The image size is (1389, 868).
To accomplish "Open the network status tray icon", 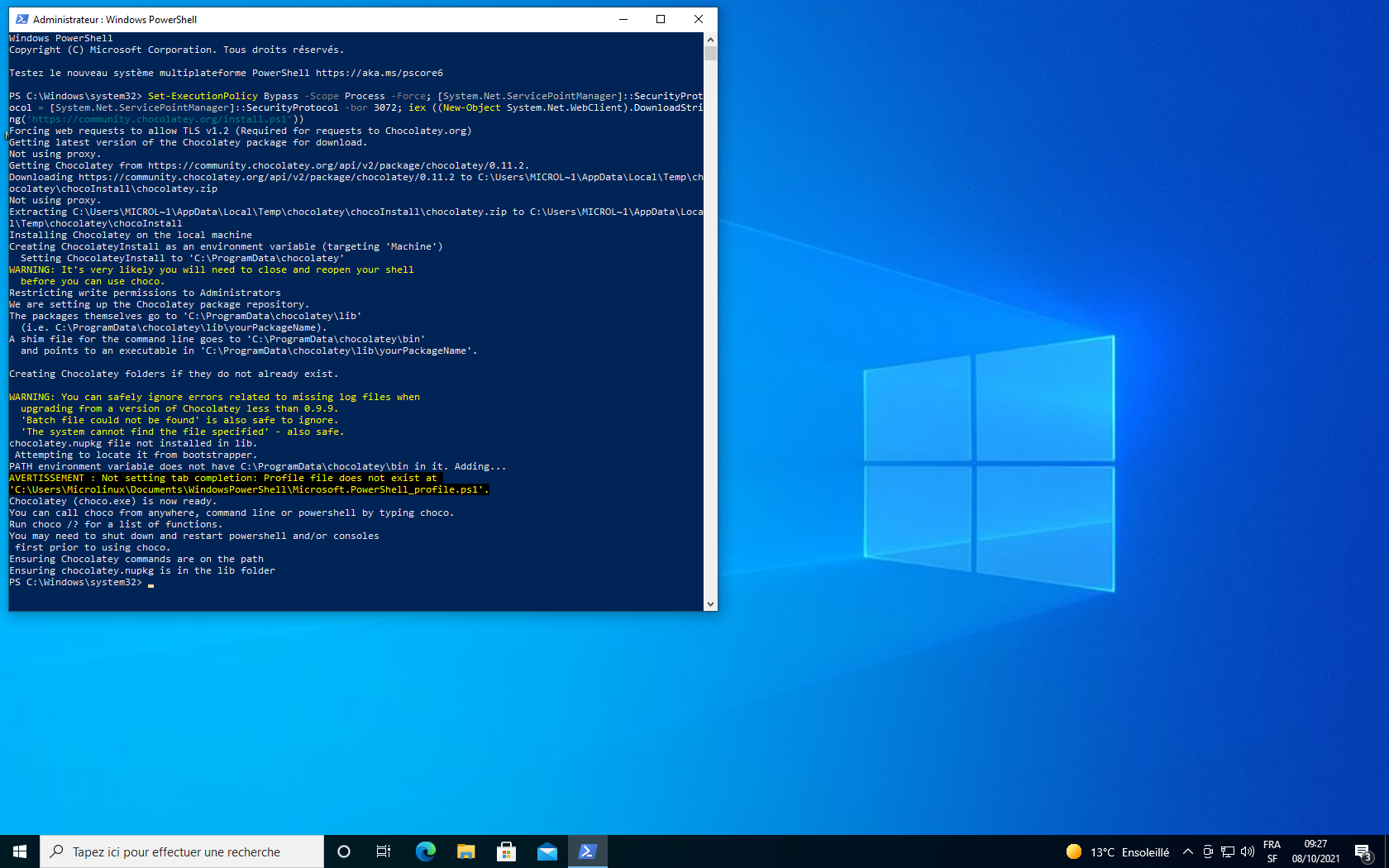I will (1228, 851).
